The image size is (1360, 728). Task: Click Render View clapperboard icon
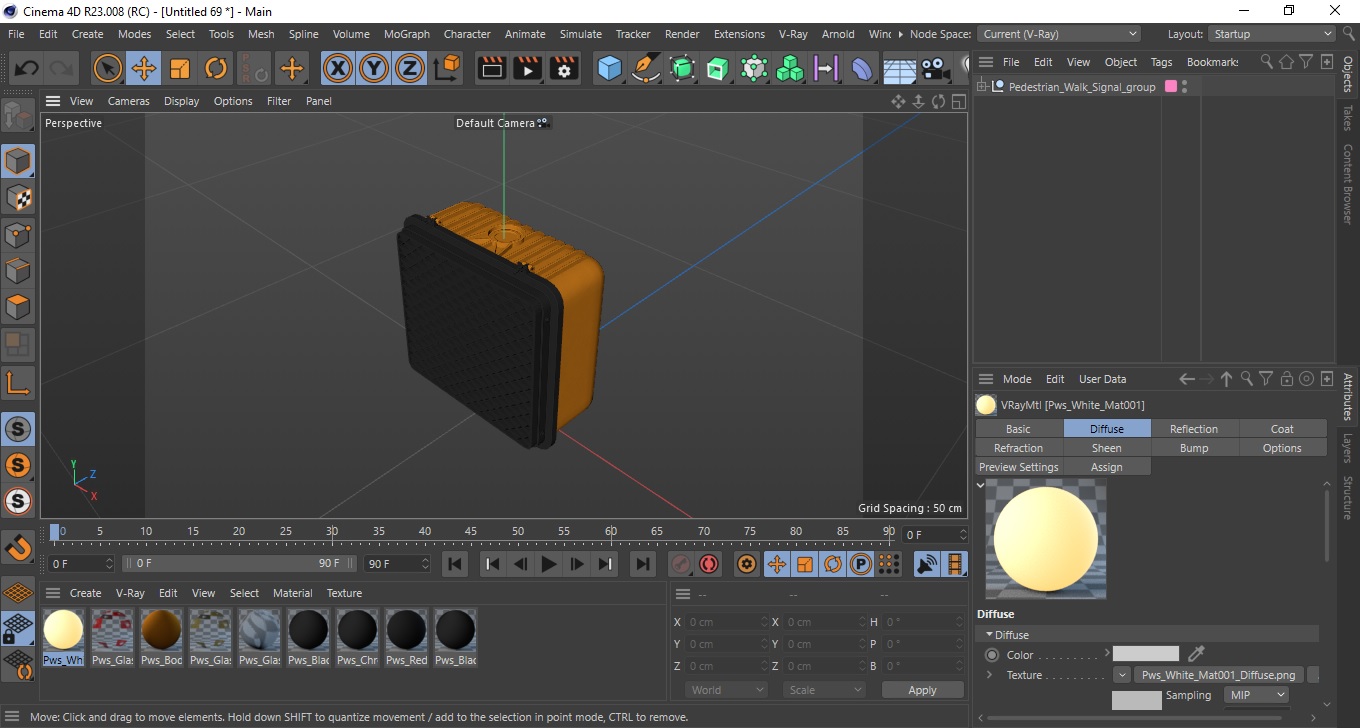[492, 69]
